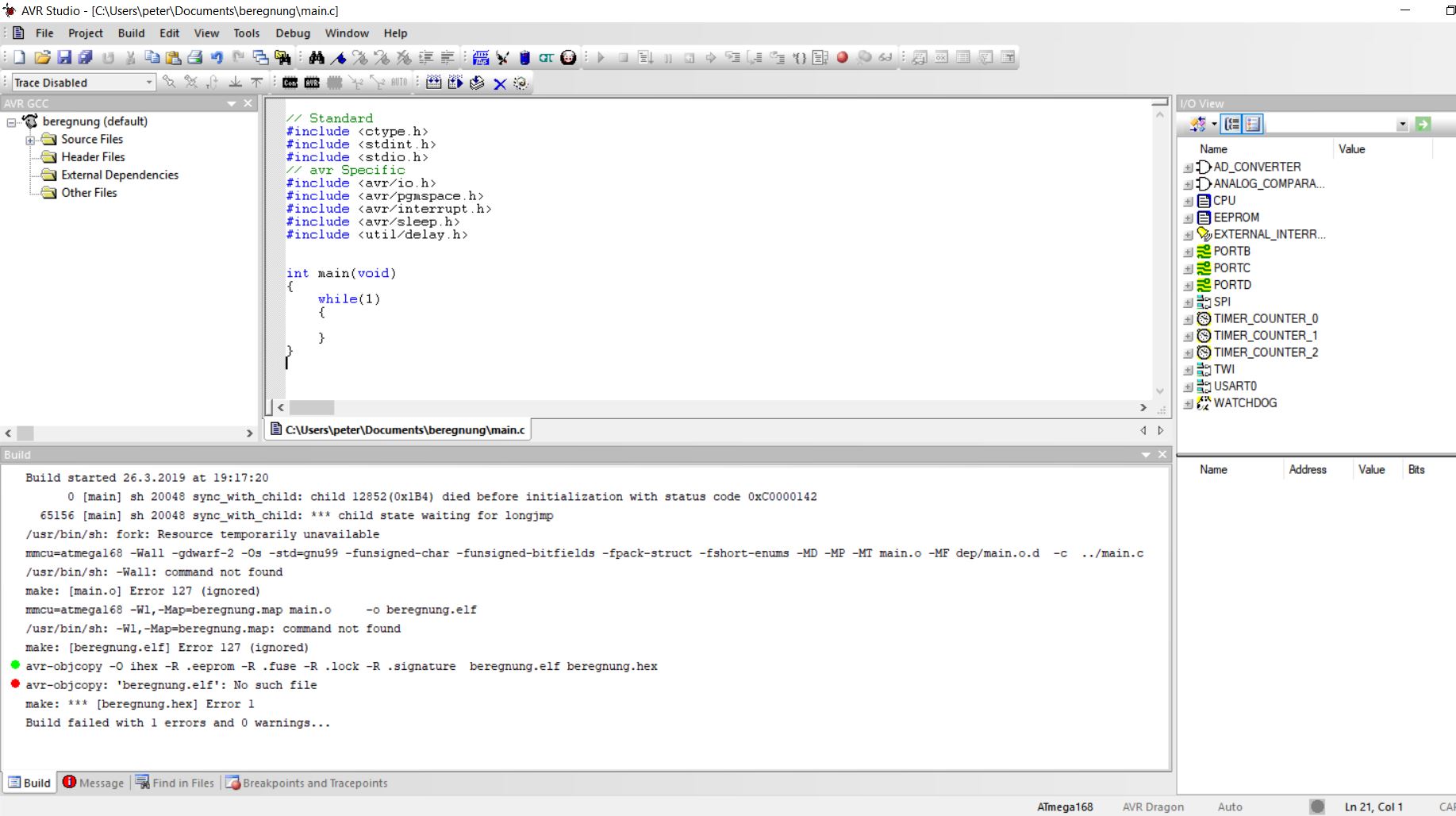Screen dimensions: 1456x816
Task: Close the Build output panel
Action: (x=1162, y=455)
